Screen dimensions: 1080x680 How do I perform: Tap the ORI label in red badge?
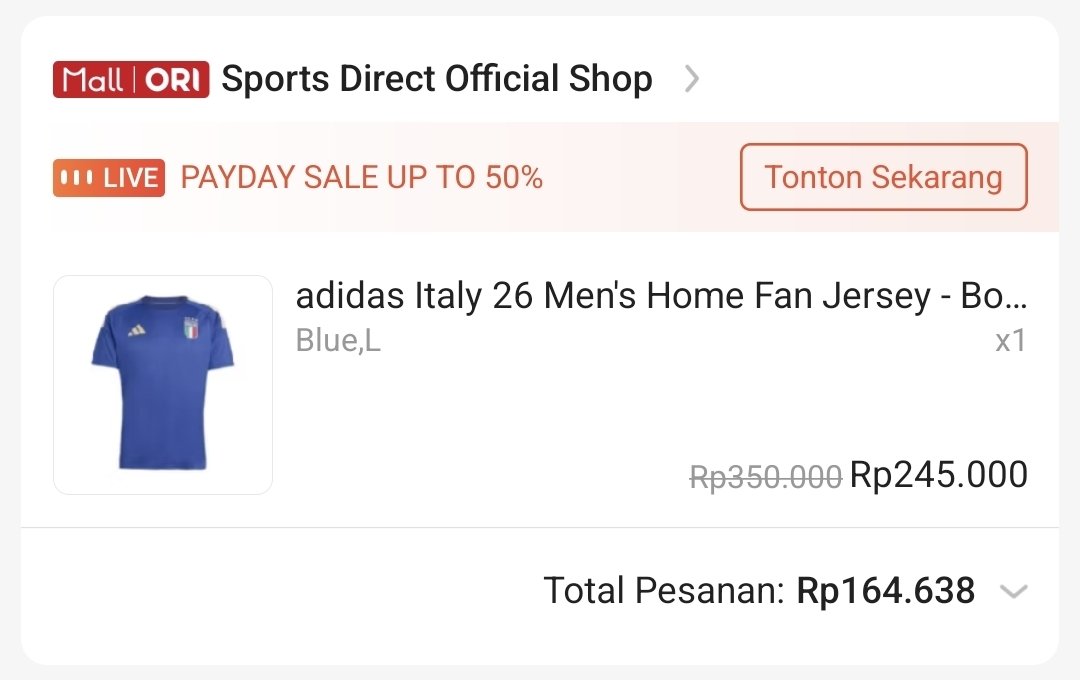(x=172, y=80)
